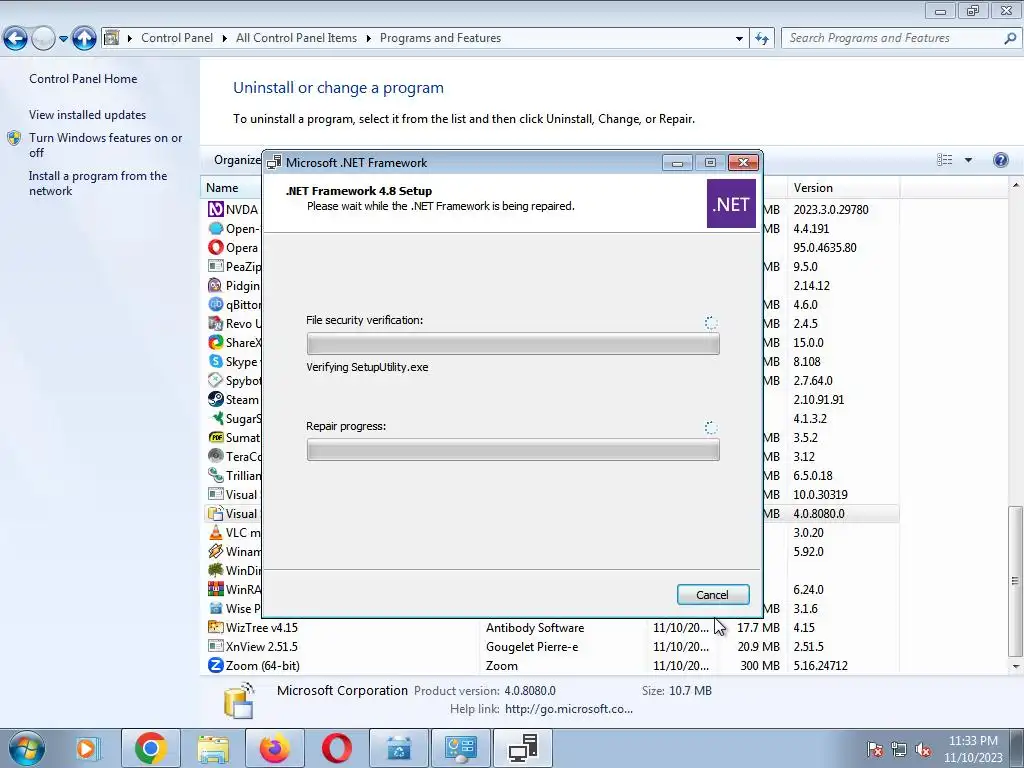The height and width of the screenshot is (768, 1024).
Task: Select the Pidgin program icon
Action: click(215, 285)
